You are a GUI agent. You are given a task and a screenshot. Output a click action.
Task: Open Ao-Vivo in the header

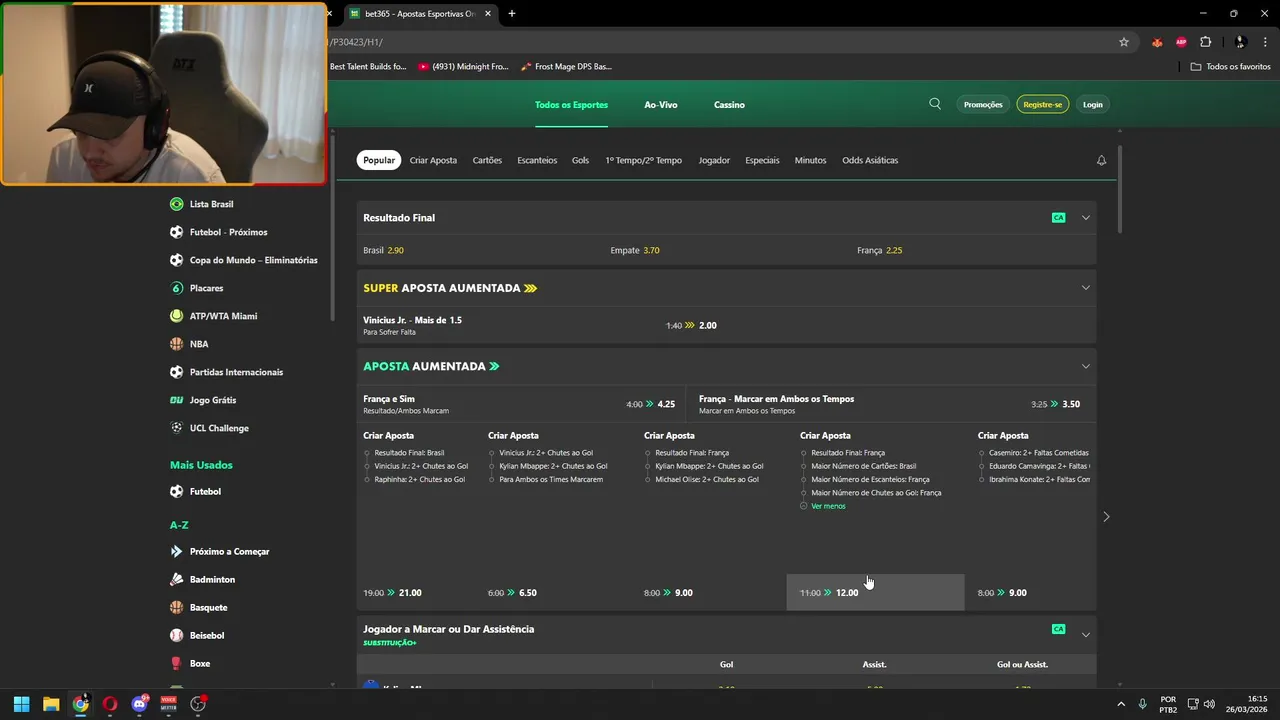(x=660, y=105)
